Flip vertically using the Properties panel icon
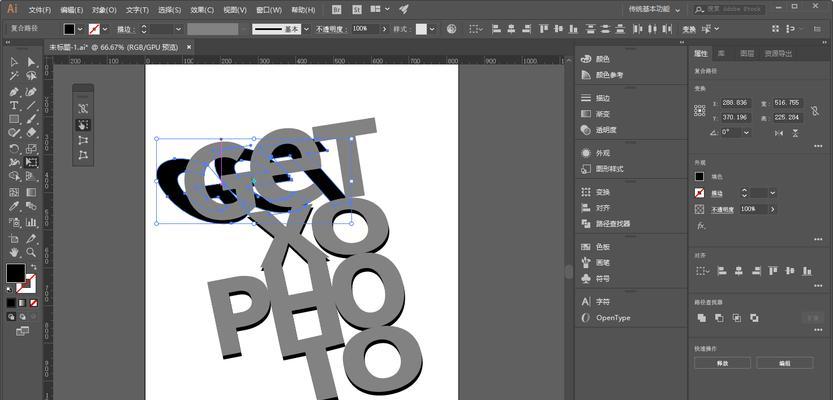This screenshot has width=833, height=400. coord(795,133)
